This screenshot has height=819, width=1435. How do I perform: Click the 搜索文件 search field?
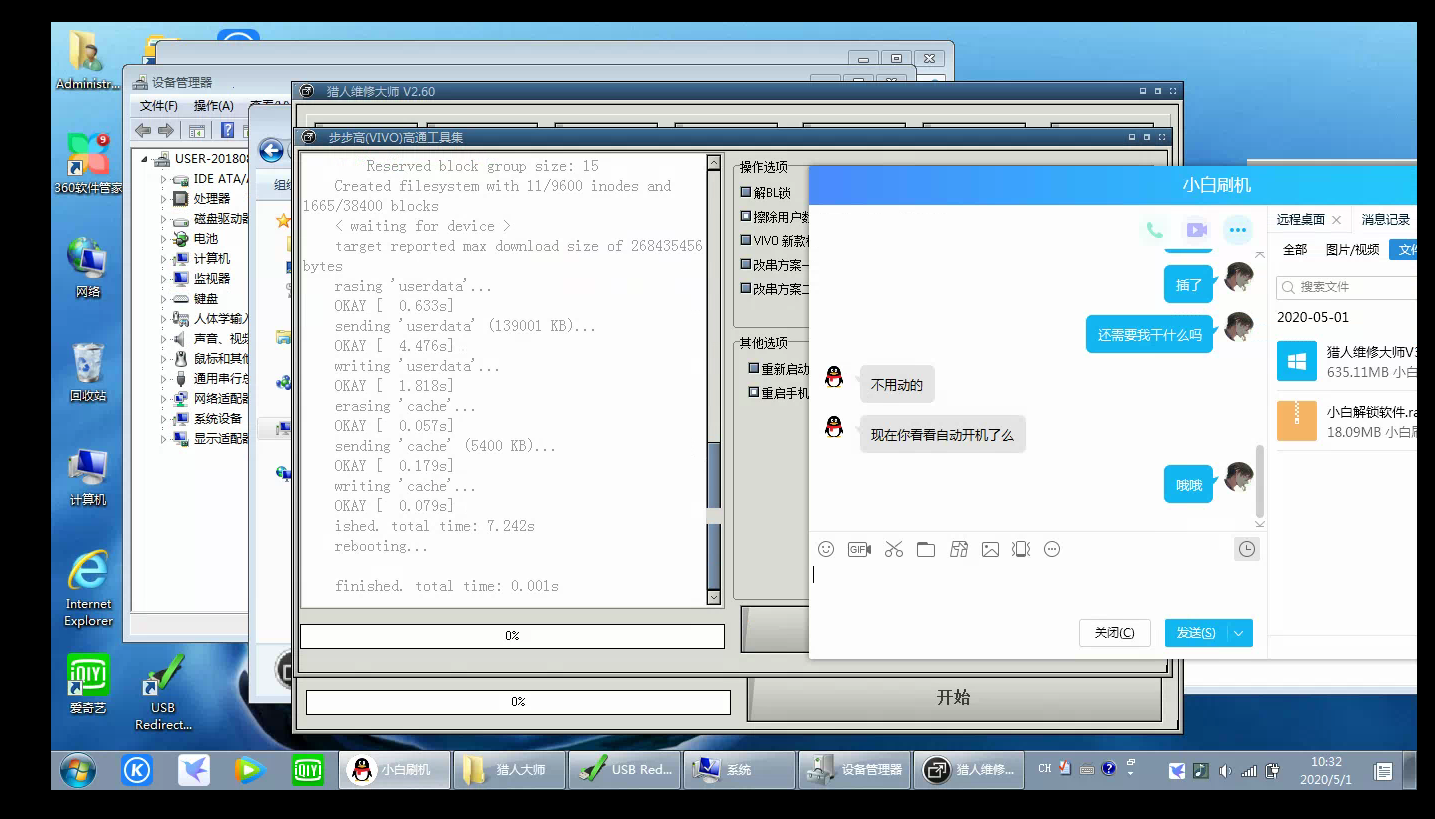point(1348,287)
